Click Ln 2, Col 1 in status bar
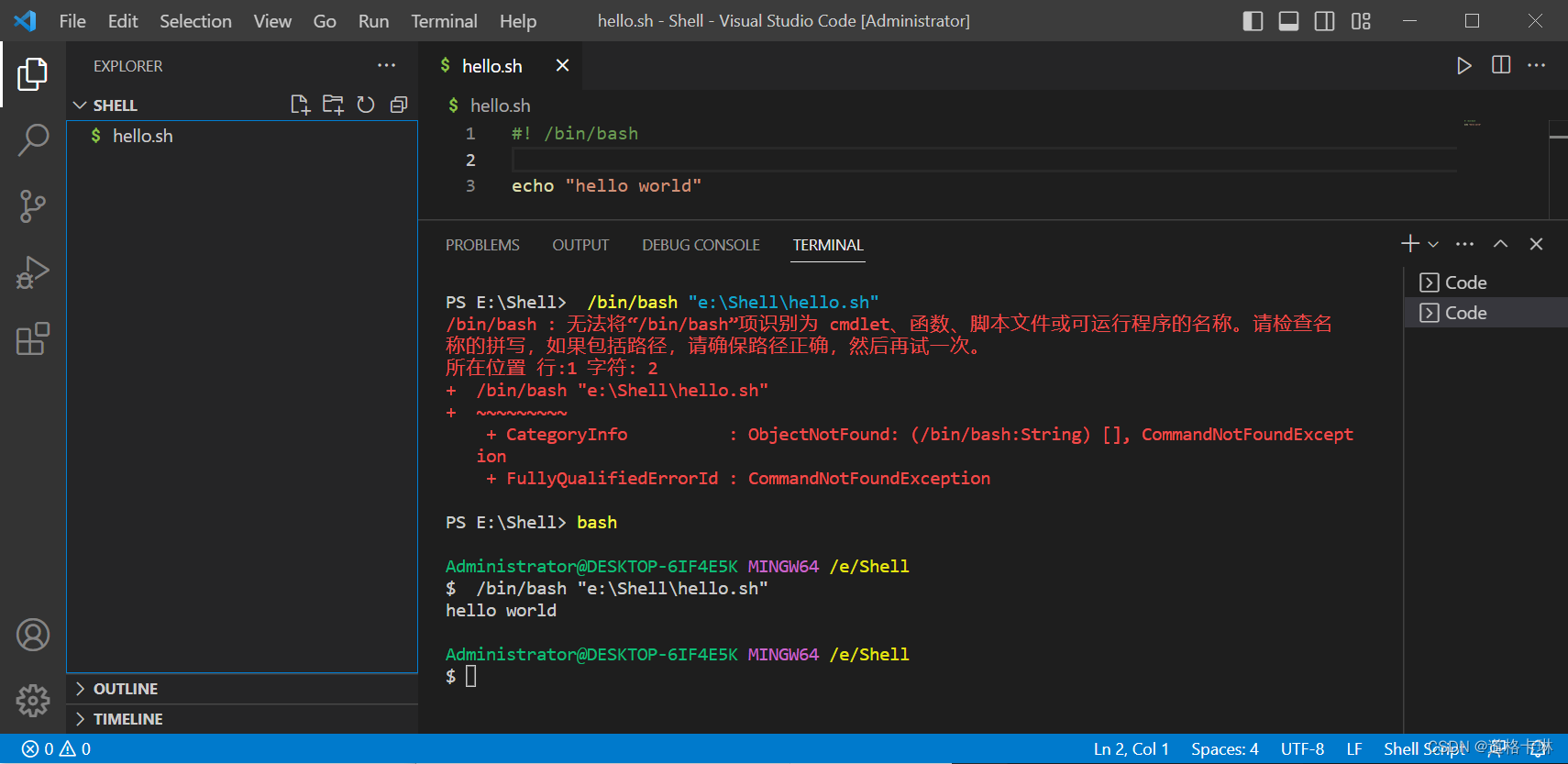 [x=1131, y=748]
